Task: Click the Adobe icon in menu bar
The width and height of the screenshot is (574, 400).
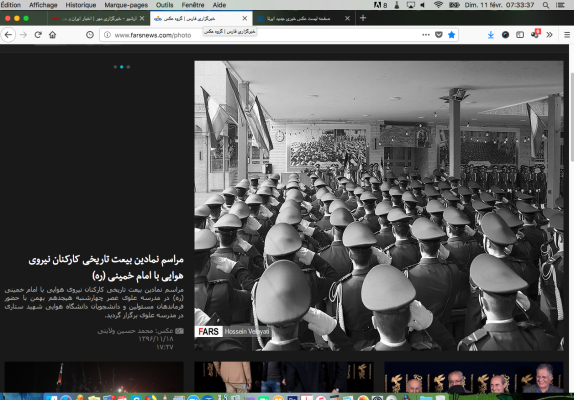Action: coord(380,5)
